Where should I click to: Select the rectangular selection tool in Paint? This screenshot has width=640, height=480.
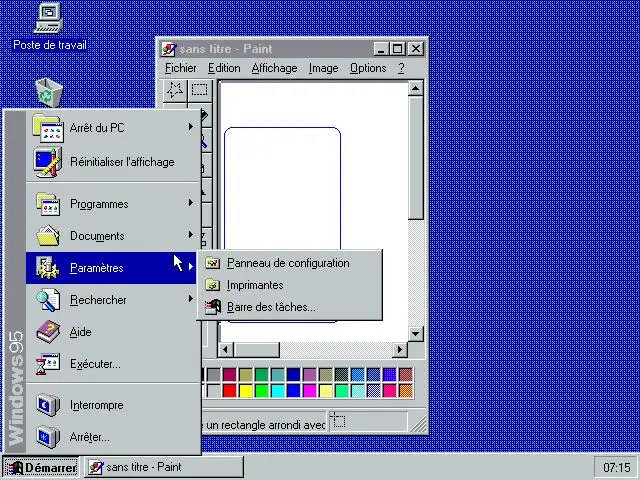click(x=200, y=90)
